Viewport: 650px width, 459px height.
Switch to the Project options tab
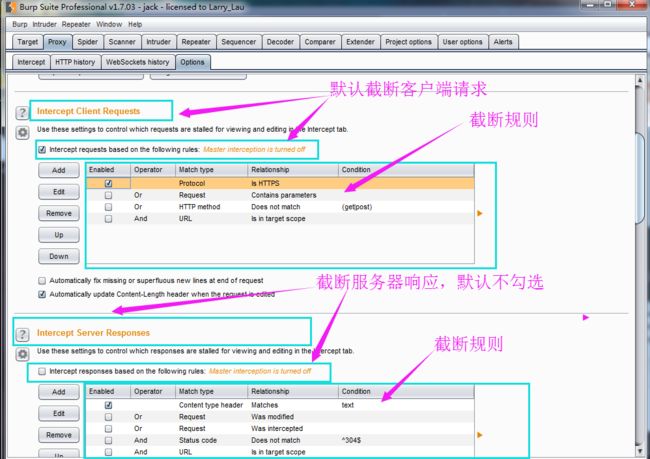click(x=408, y=42)
